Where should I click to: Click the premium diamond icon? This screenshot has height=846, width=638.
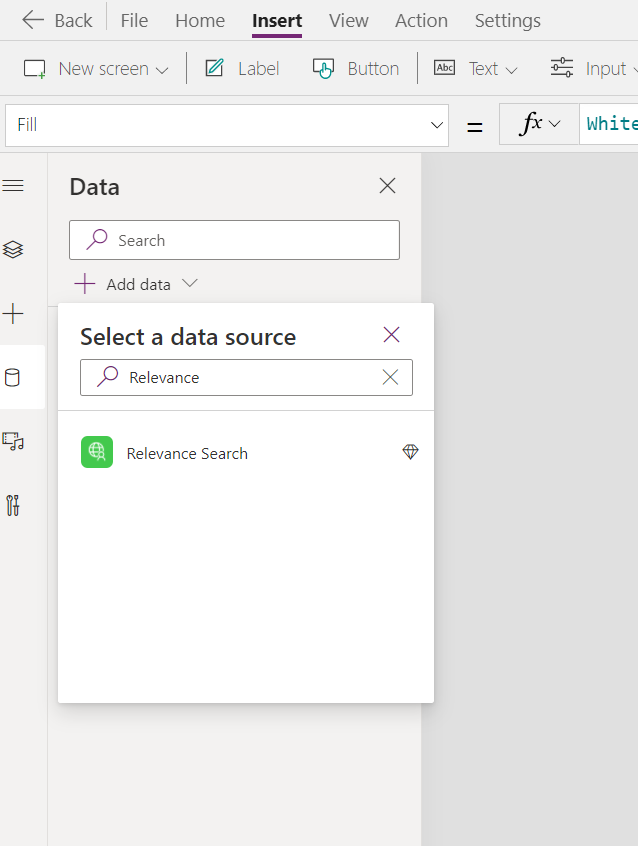pos(410,453)
